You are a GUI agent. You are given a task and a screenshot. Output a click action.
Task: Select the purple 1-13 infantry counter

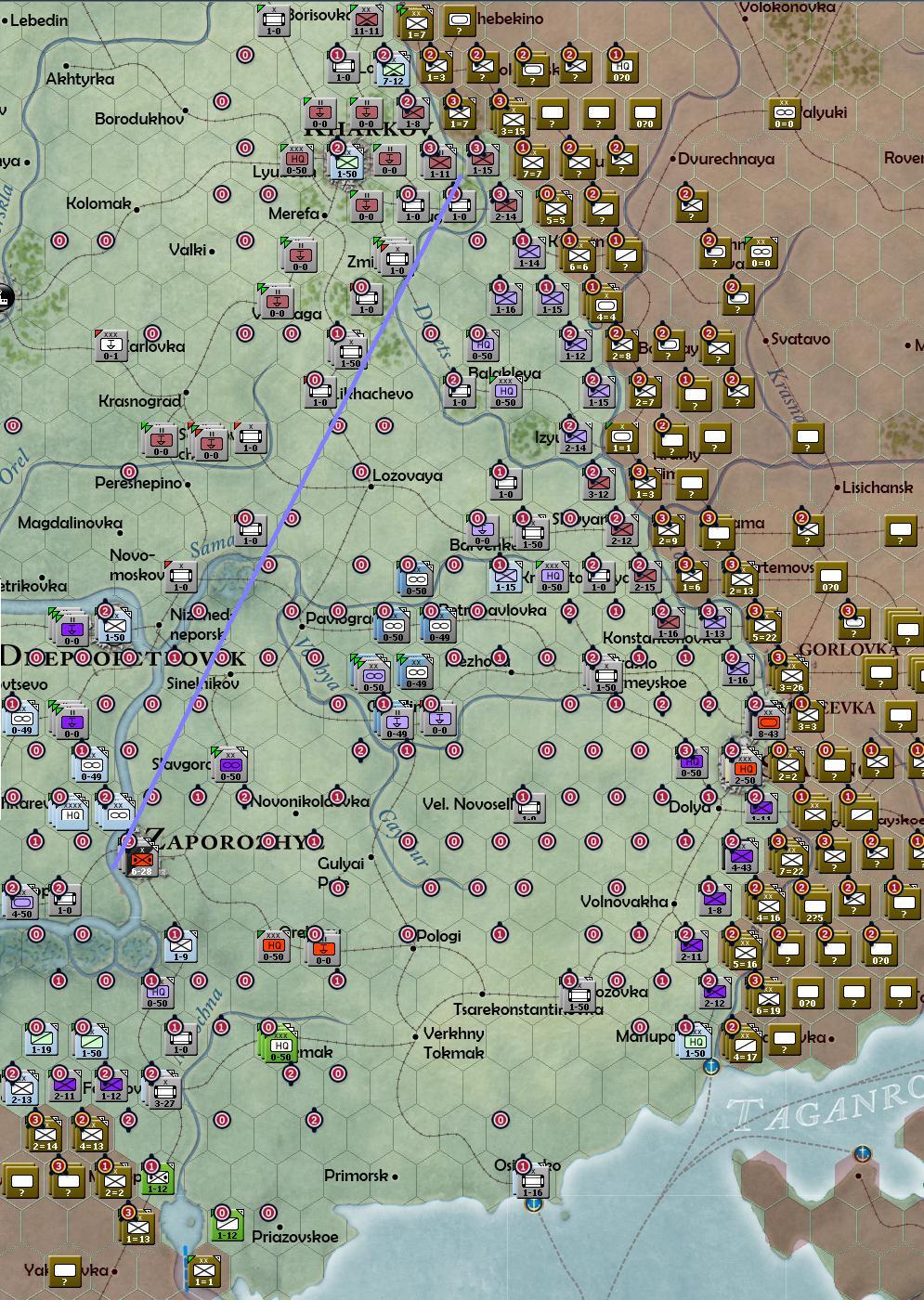click(714, 624)
